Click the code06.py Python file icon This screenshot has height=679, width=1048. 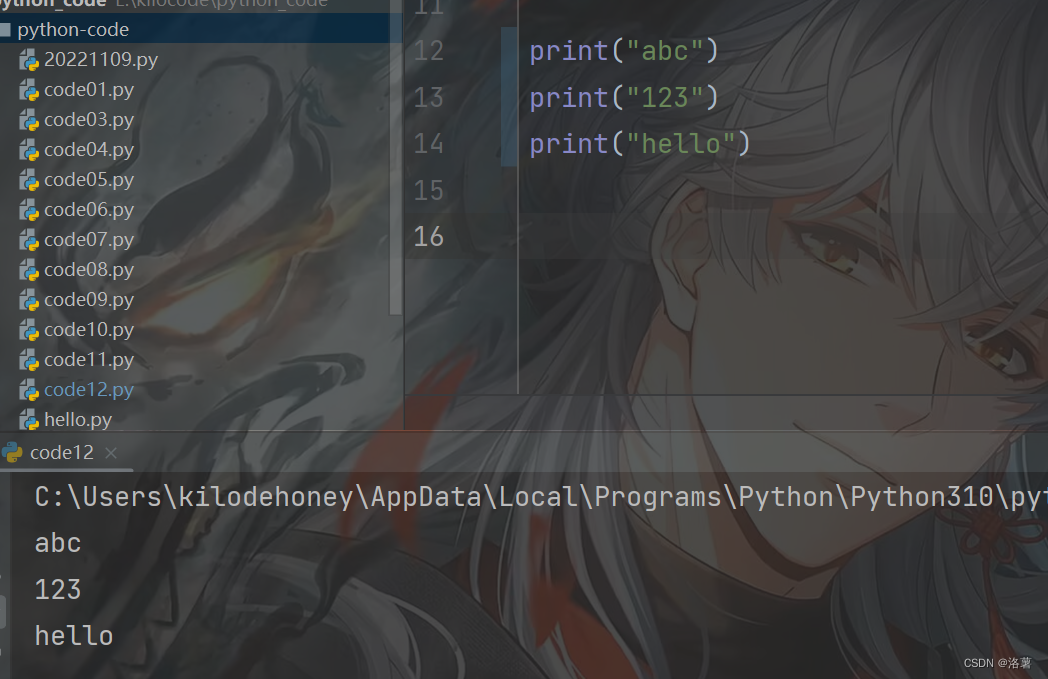coord(29,211)
